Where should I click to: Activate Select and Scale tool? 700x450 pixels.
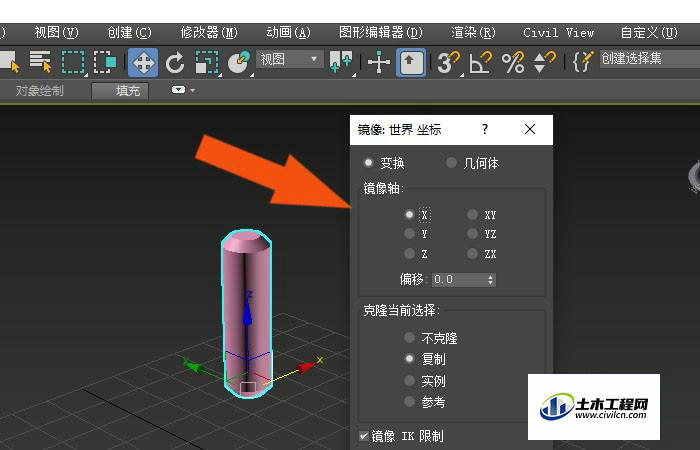point(206,62)
